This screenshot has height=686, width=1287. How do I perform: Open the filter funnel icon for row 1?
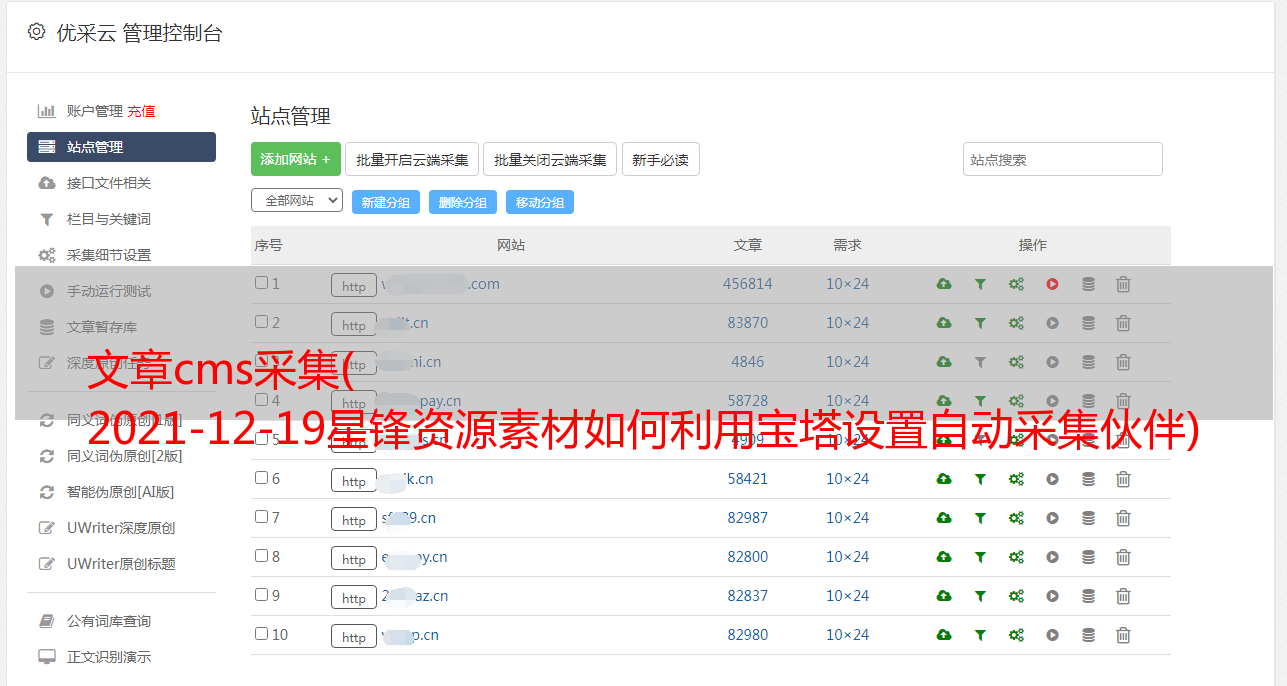(x=980, y=284)
